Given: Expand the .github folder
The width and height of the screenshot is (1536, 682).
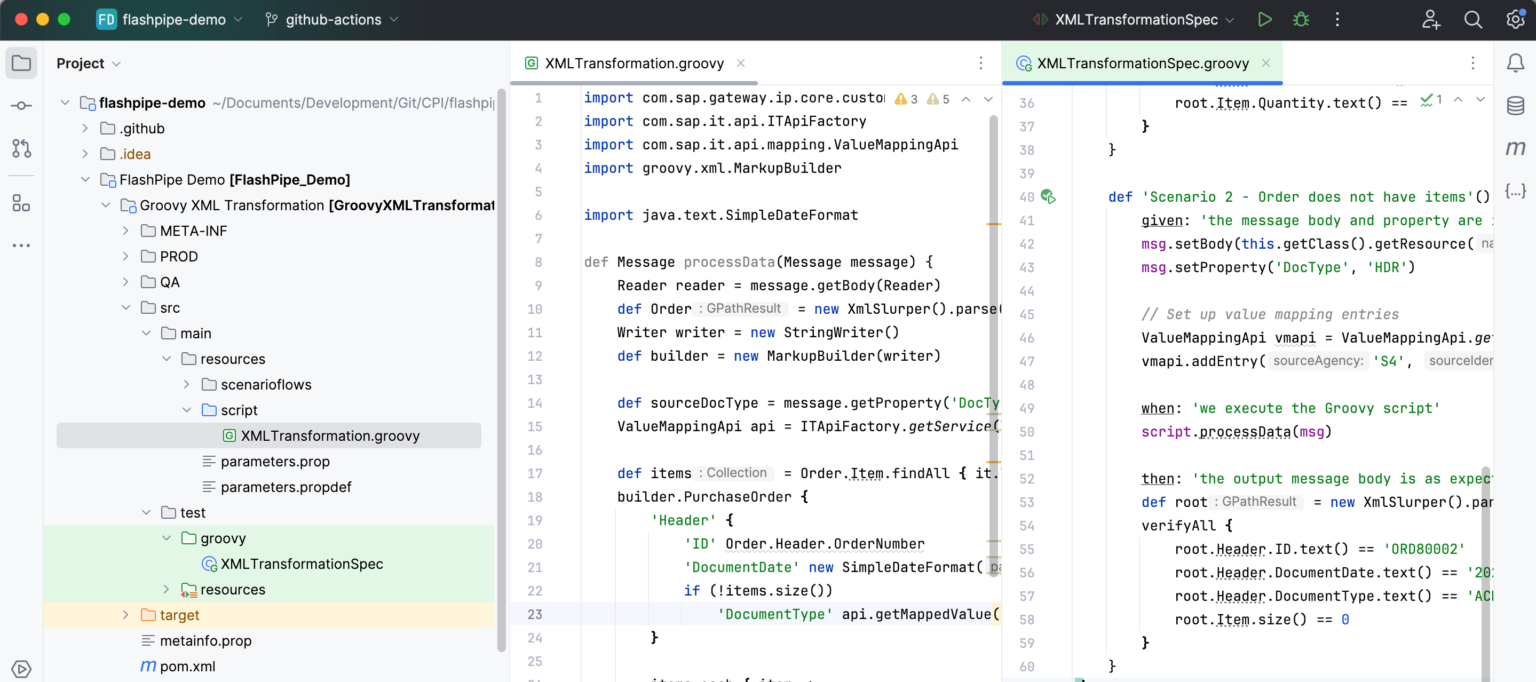Looking at the screenshot, I should 84,128.
